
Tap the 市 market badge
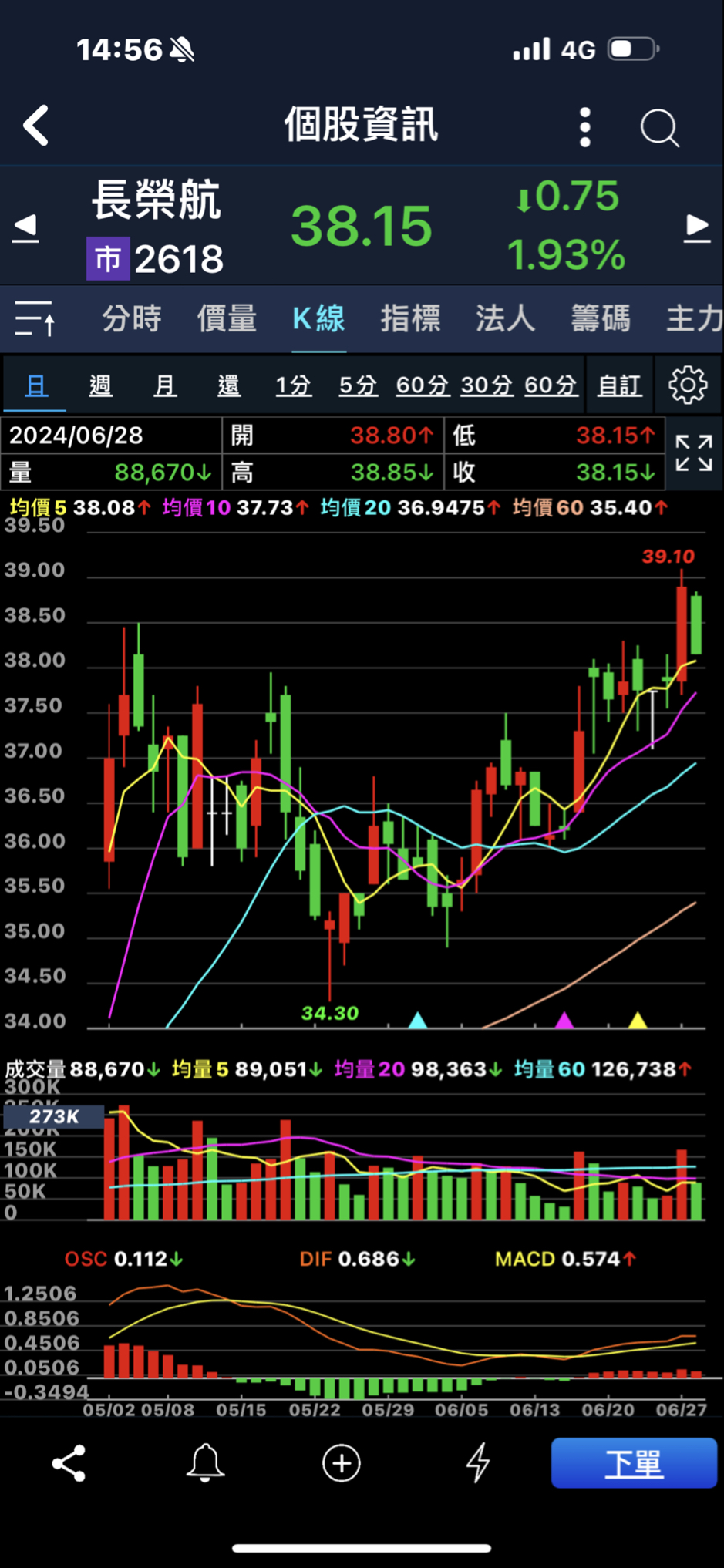click(x=108, y=259)
